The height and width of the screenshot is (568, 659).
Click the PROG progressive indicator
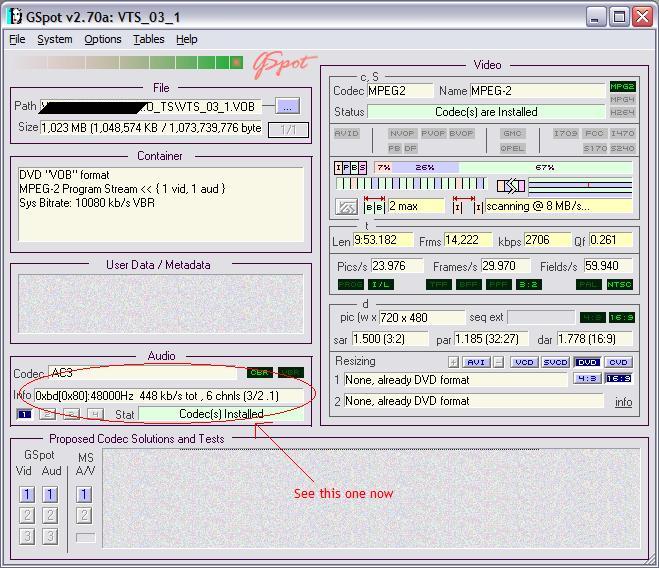pos(351,285)
